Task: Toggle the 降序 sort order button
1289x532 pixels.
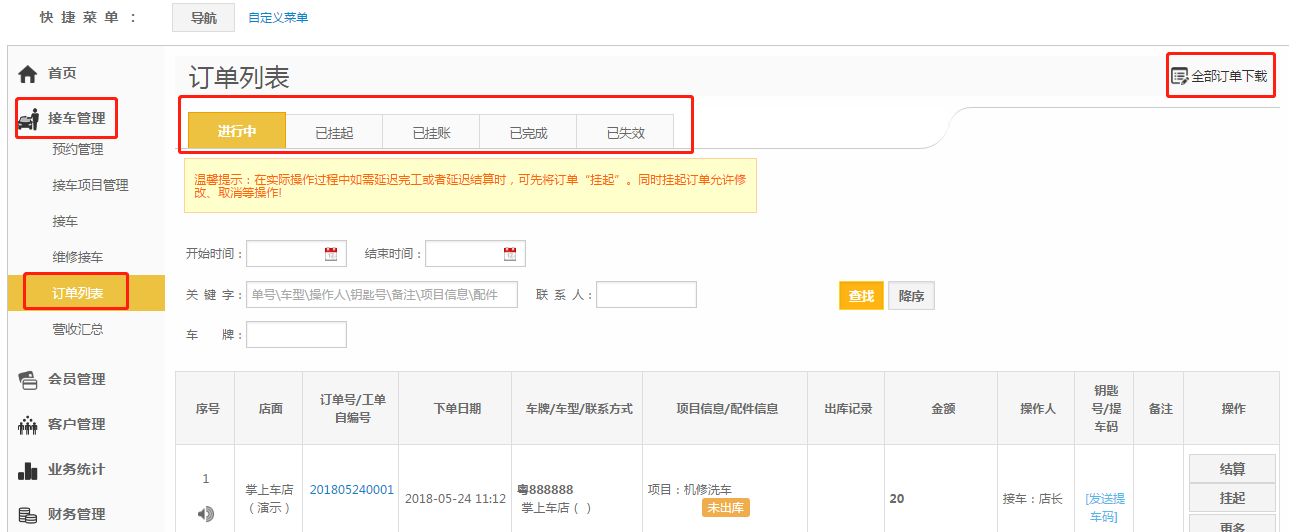Action: click(x=911, y=296)
